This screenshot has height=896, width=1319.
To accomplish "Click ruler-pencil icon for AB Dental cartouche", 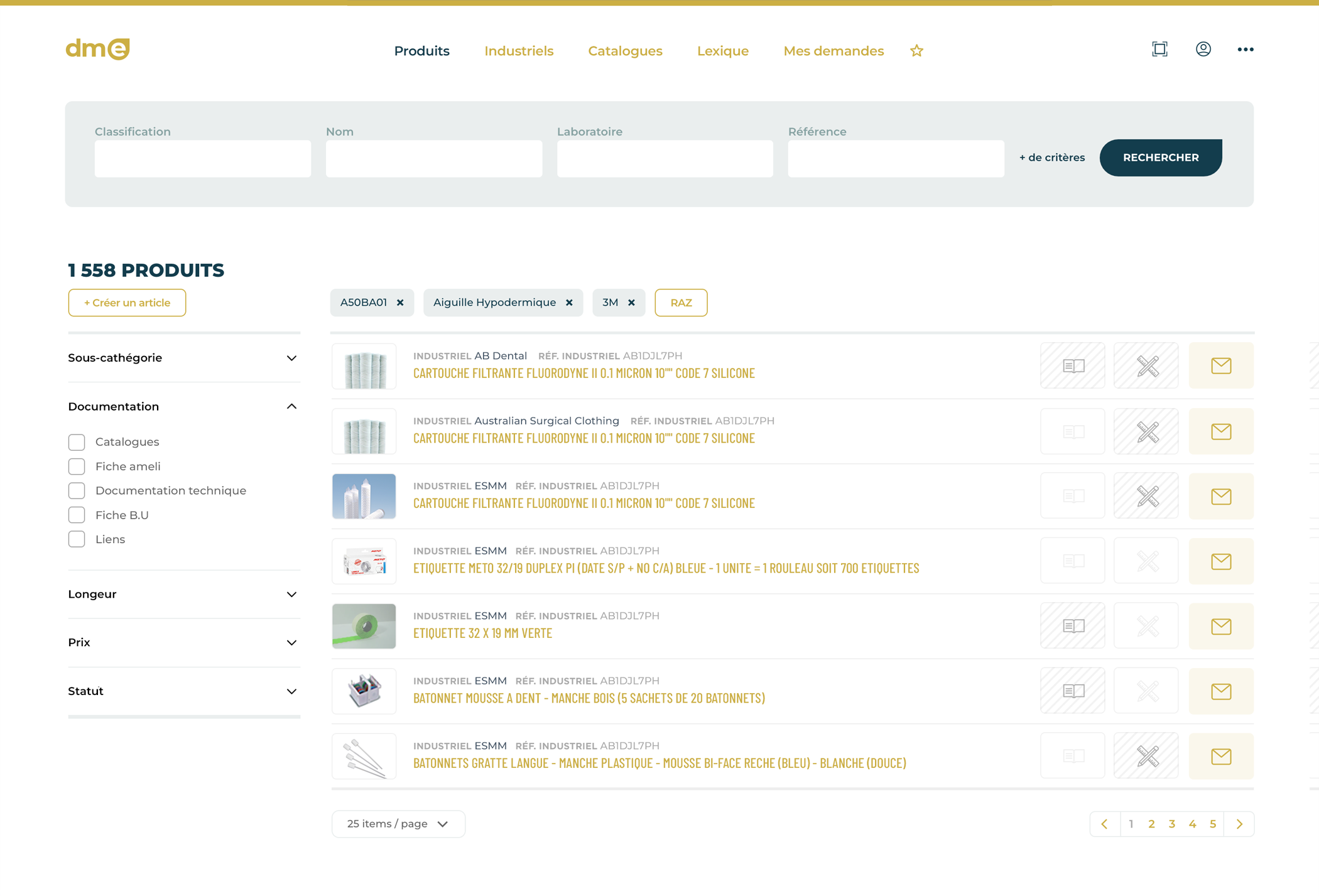I will (1146, 365).
